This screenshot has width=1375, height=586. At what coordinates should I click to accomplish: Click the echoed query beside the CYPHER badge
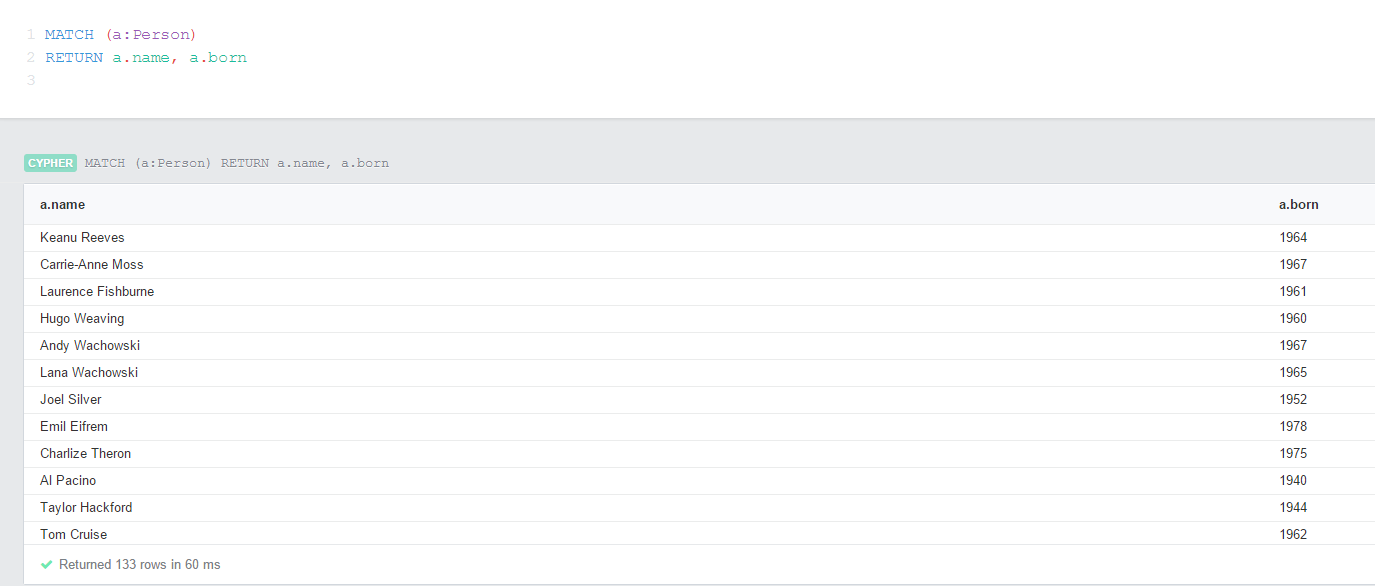click(x=237, y=162)
